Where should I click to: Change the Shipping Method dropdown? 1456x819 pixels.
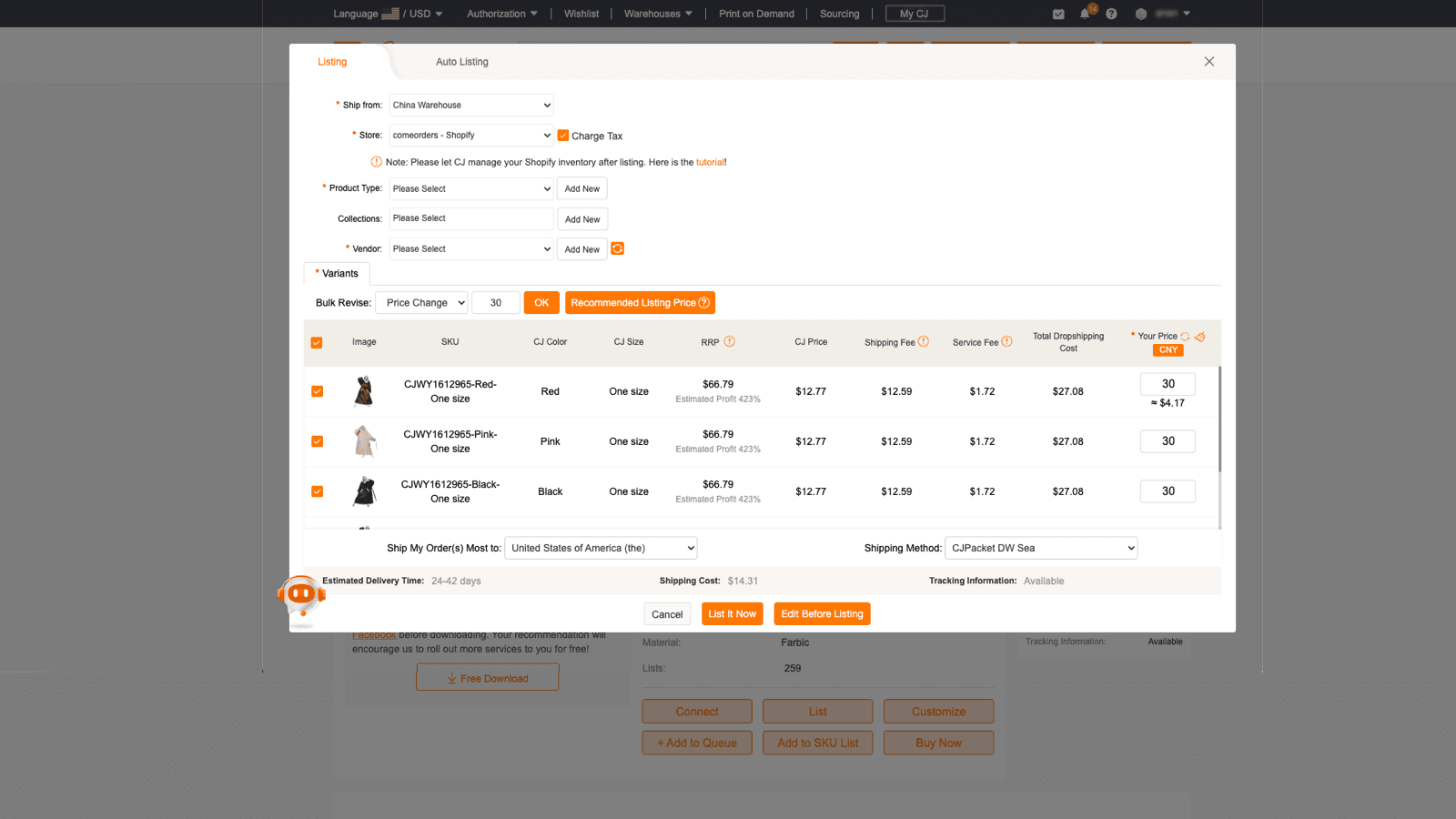(x=1041, y=547)
